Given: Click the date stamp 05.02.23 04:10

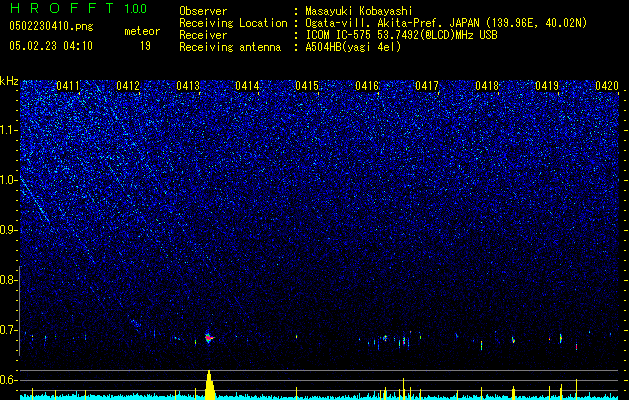Looking at the screenshot, I should [x=51, y=46].
